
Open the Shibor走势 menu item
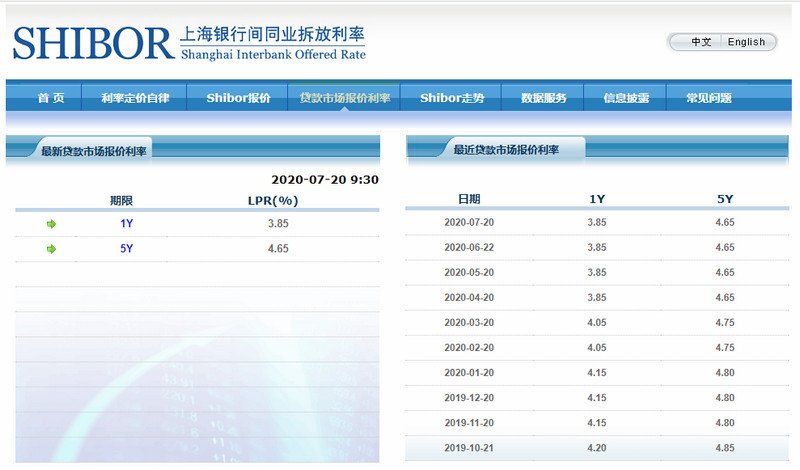pyautogui.click(x=452, y=98)
